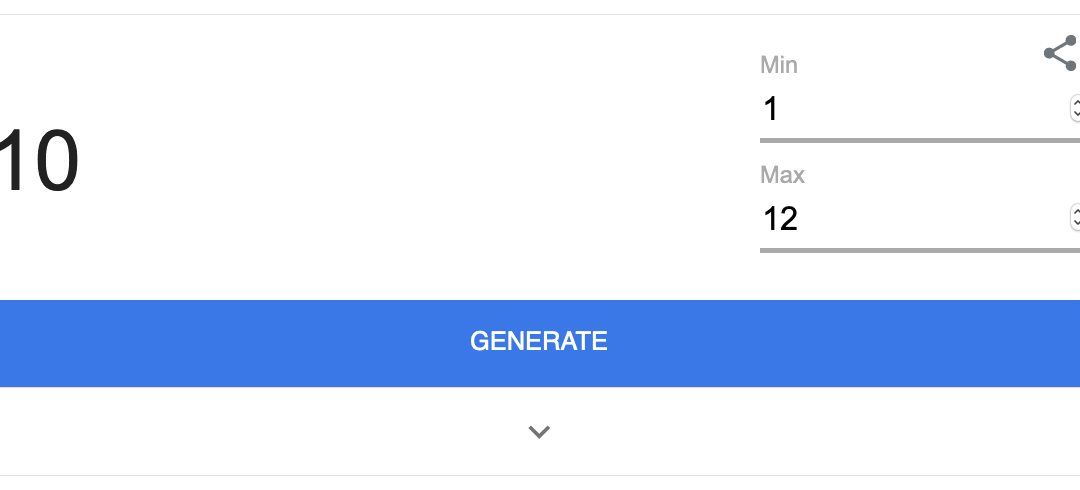This screenshot has width=1080, height=490.
Task: Click the white GENERATE text on the blue bar
Action: pos(539,341)
